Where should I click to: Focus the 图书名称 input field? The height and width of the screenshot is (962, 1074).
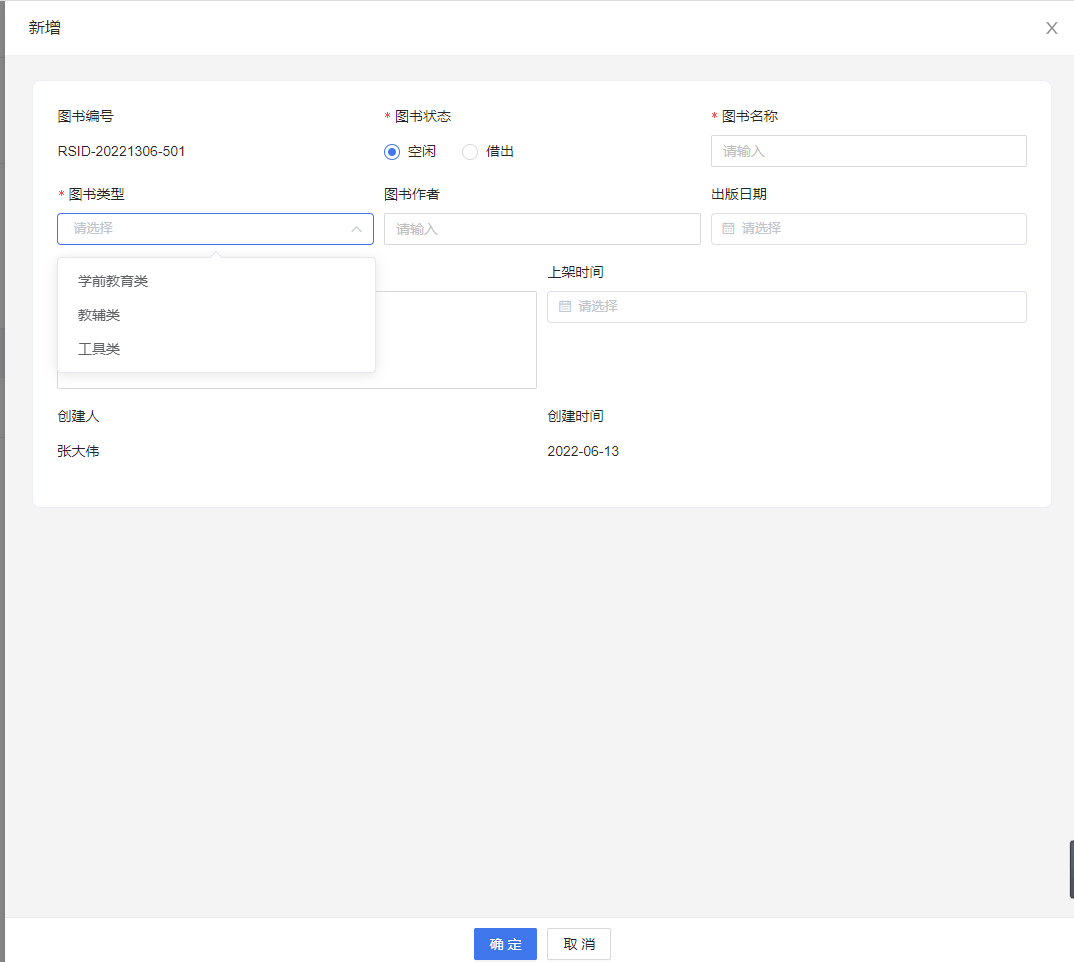click(x=869, y=151)
